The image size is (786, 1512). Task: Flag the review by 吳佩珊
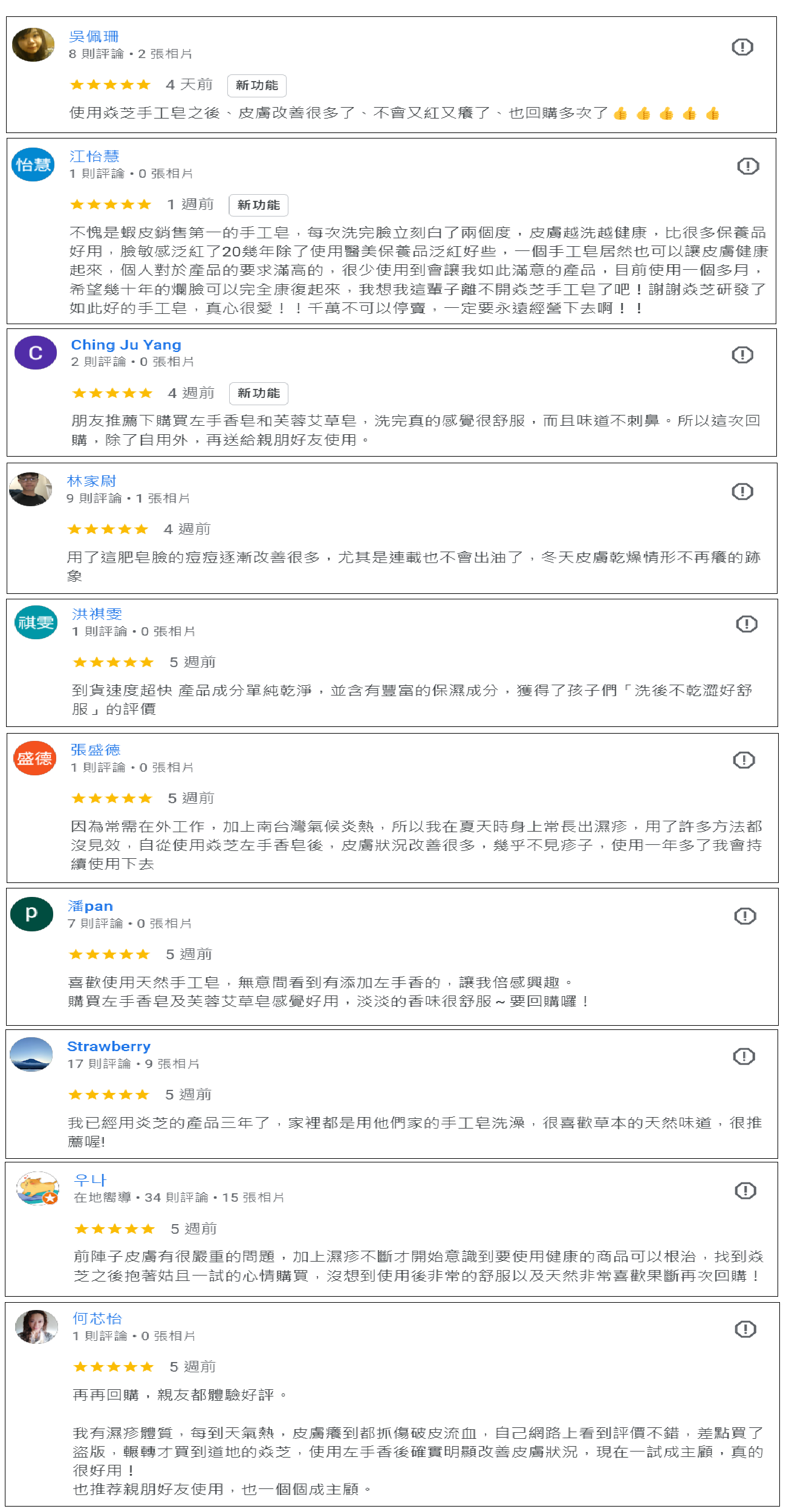point(742,47)
